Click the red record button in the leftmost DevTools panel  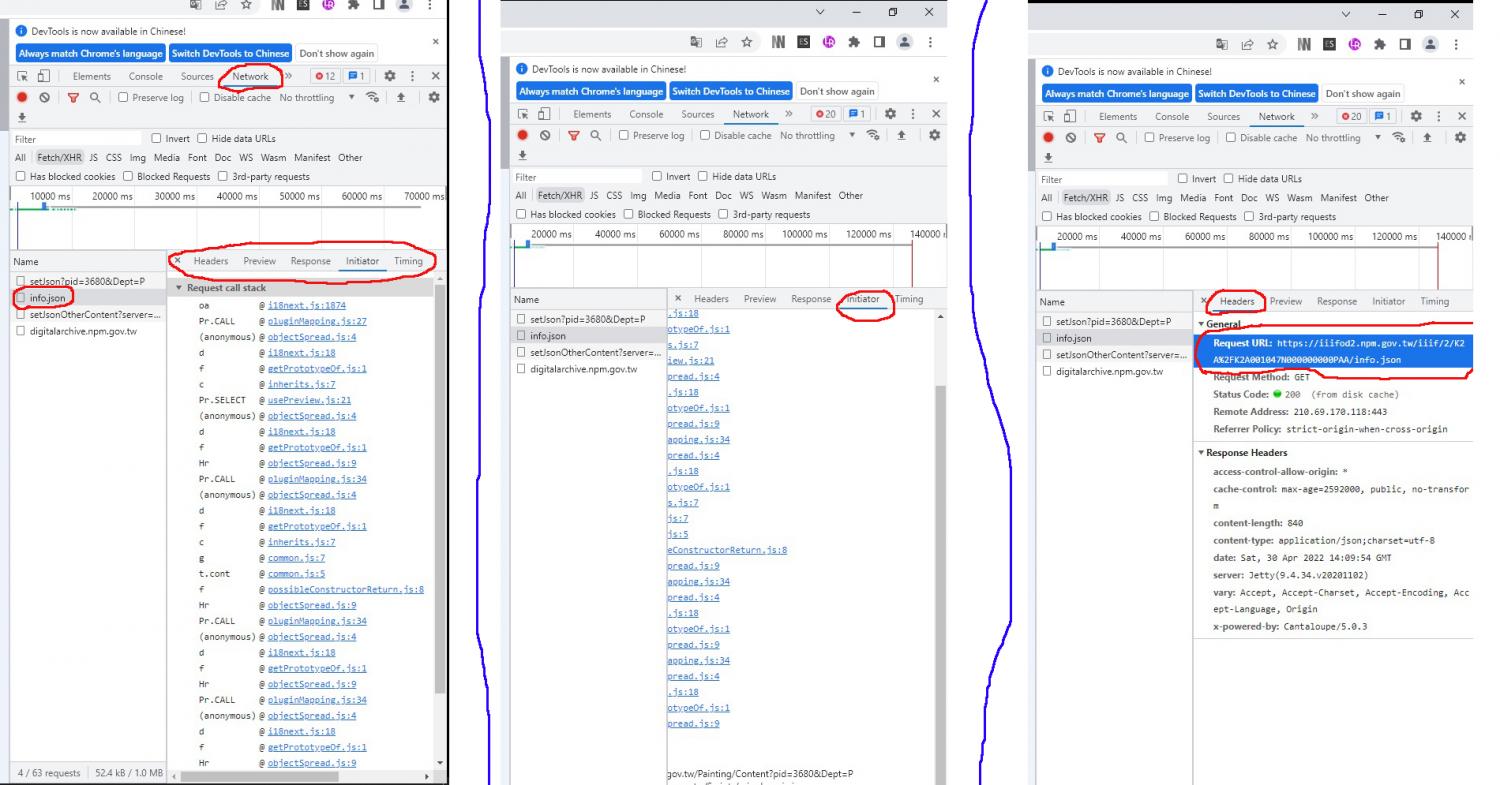tap(19, 97)
